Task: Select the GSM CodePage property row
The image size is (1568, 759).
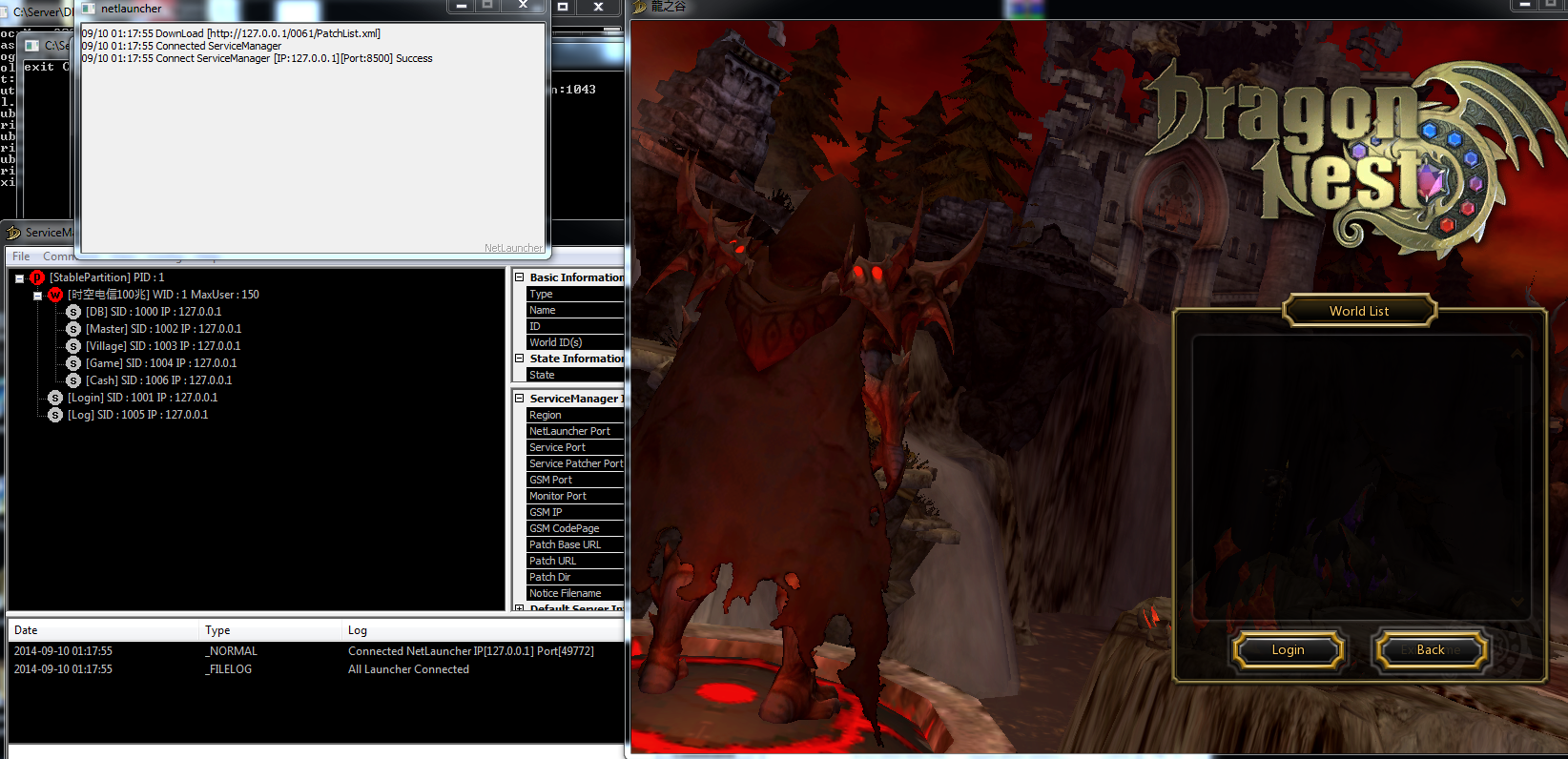Action: pos(575,528)
